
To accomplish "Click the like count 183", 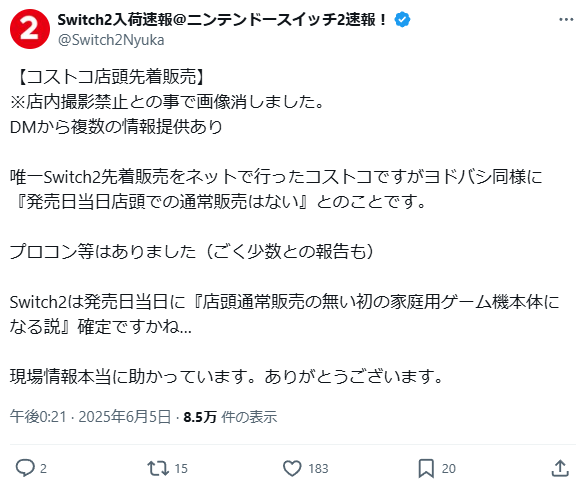I will 318,468.
